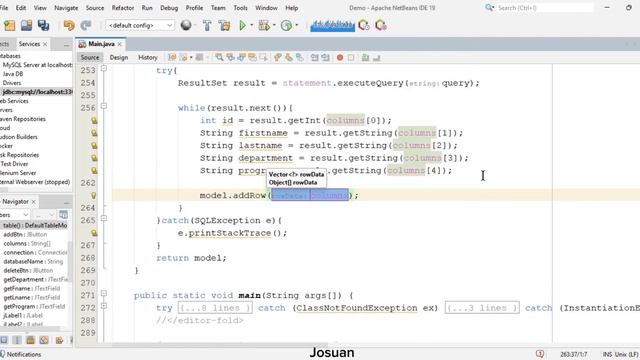Open the Profile Project dropdown arrow
640x360 pixels.
pyautogui.click(x=296, y=25)
